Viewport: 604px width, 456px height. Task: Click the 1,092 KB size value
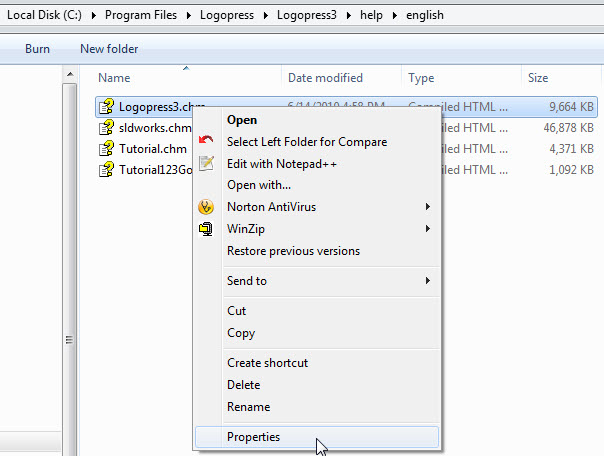(x=571, y=169)
